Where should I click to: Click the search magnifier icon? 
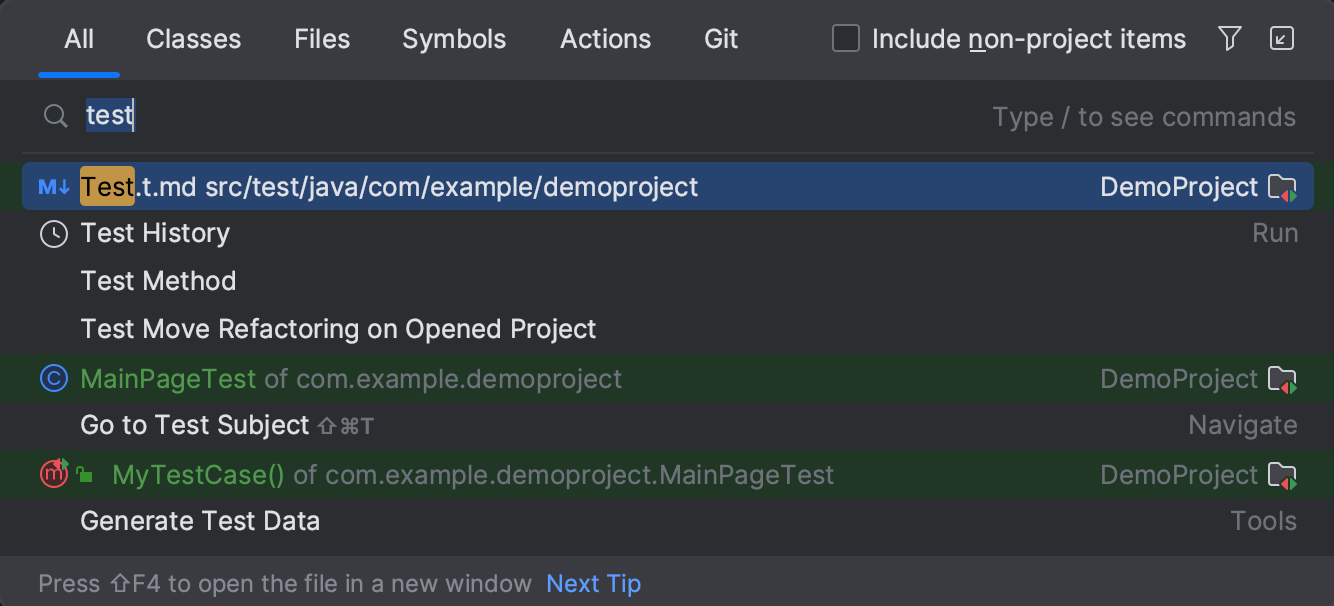[x=55, y=117]
